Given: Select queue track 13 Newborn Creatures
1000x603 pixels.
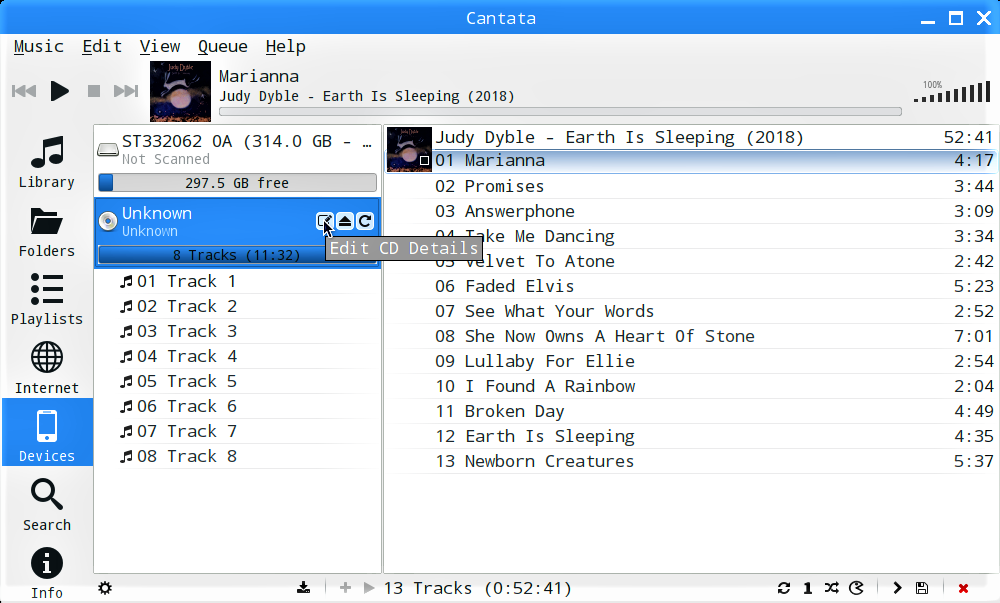Looking at the screenshot, I should pos(692,461).
